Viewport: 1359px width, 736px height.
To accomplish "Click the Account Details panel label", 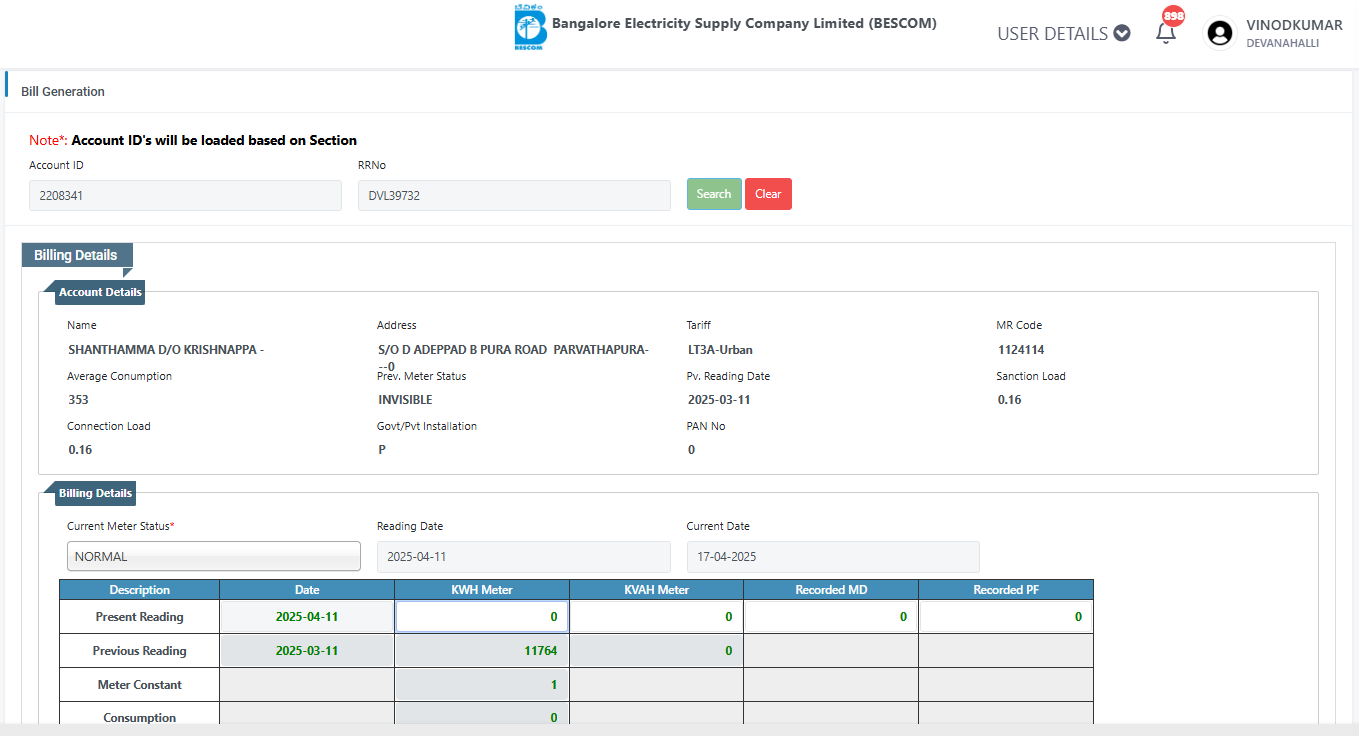I will tap(100, 292).
